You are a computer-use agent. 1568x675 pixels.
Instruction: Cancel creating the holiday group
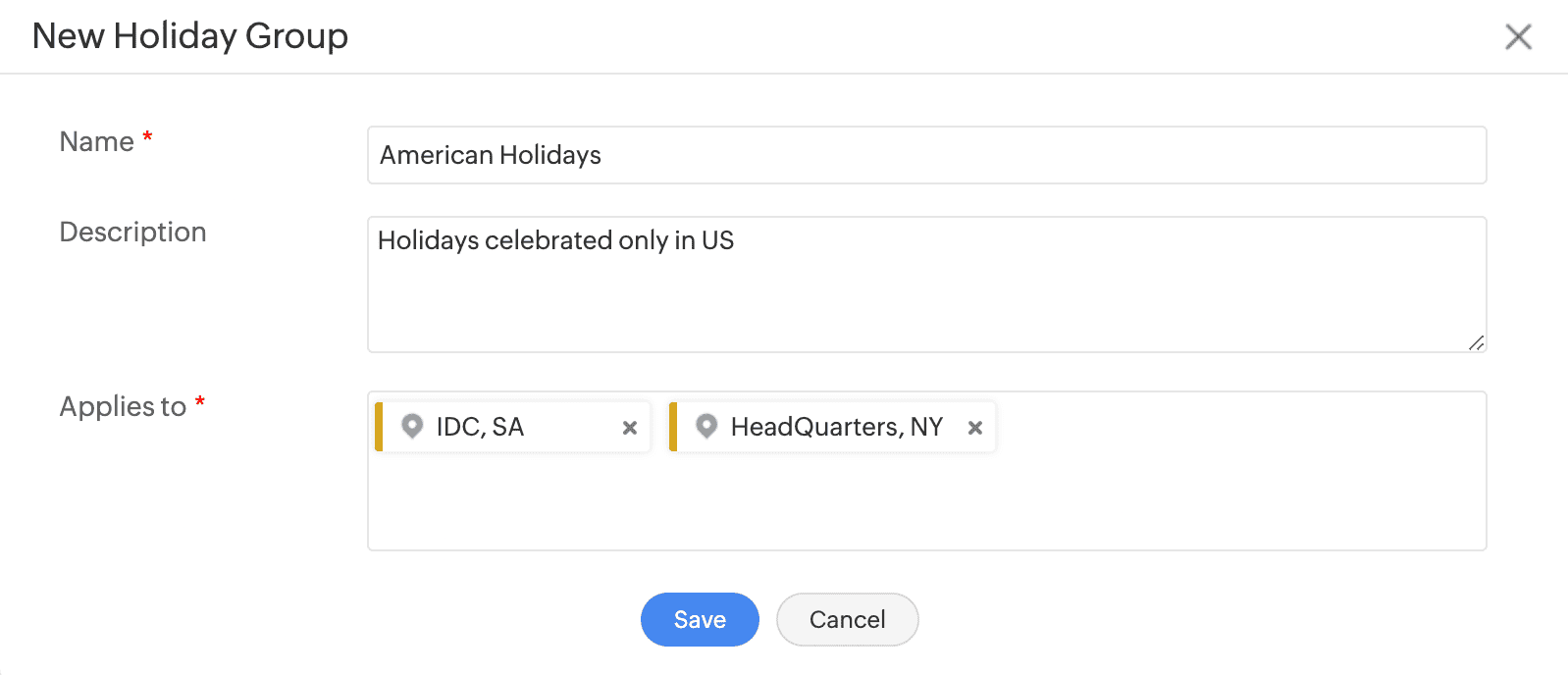847,620
